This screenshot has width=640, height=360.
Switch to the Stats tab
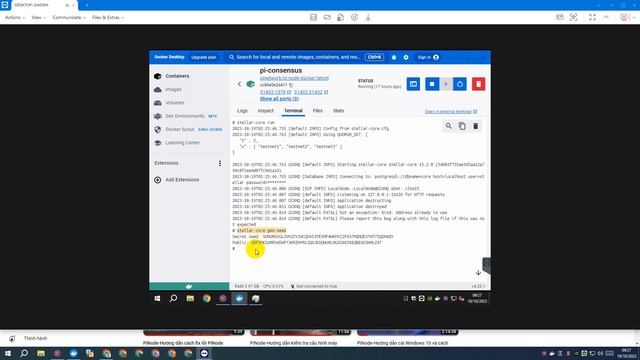pos(338,111)
